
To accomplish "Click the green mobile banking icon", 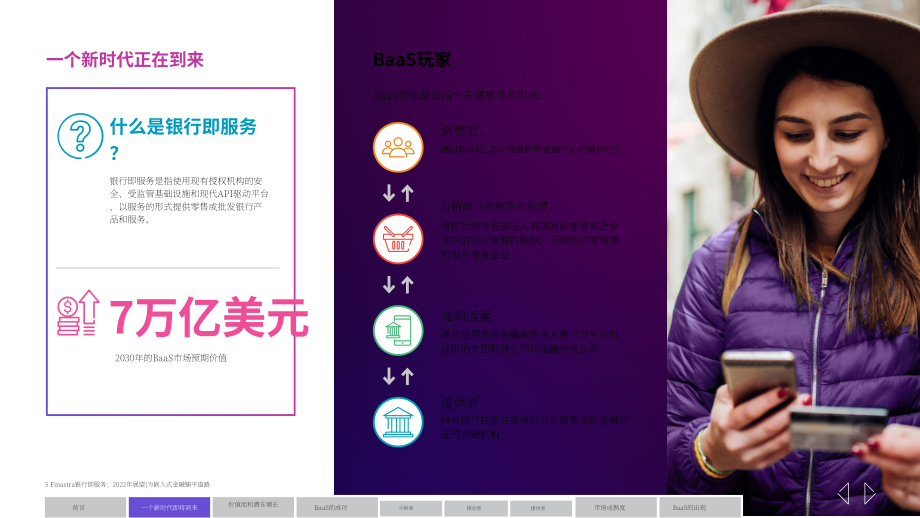I will click(398, 330).
